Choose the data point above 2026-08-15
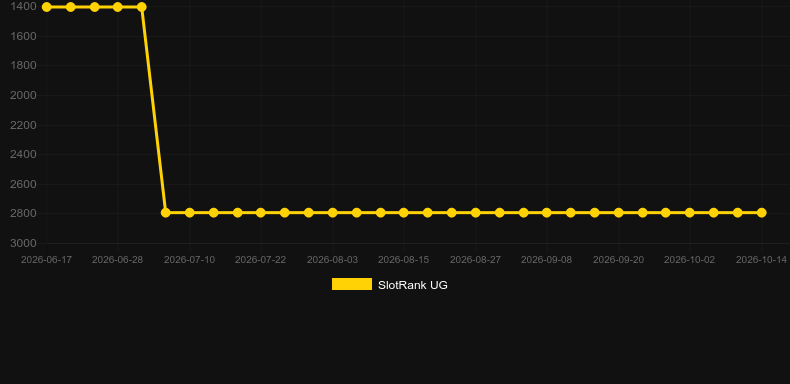Image resolution: width=790 pixels, height=384 pixels. (404, 213)
